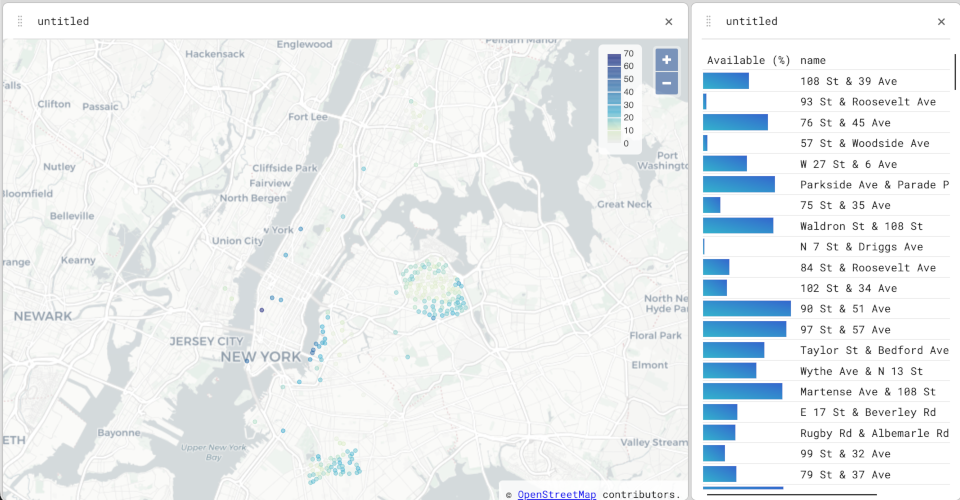Grab the table panel drag handle
Image resolution: width=960 pixels, height=500 pixels.
click(x=709, y=21)
